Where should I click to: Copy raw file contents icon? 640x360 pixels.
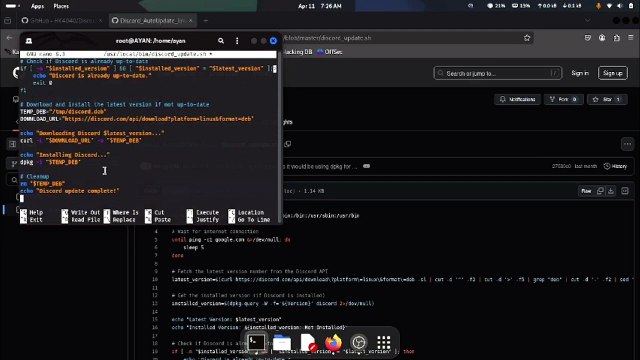[x=600, y=191]
